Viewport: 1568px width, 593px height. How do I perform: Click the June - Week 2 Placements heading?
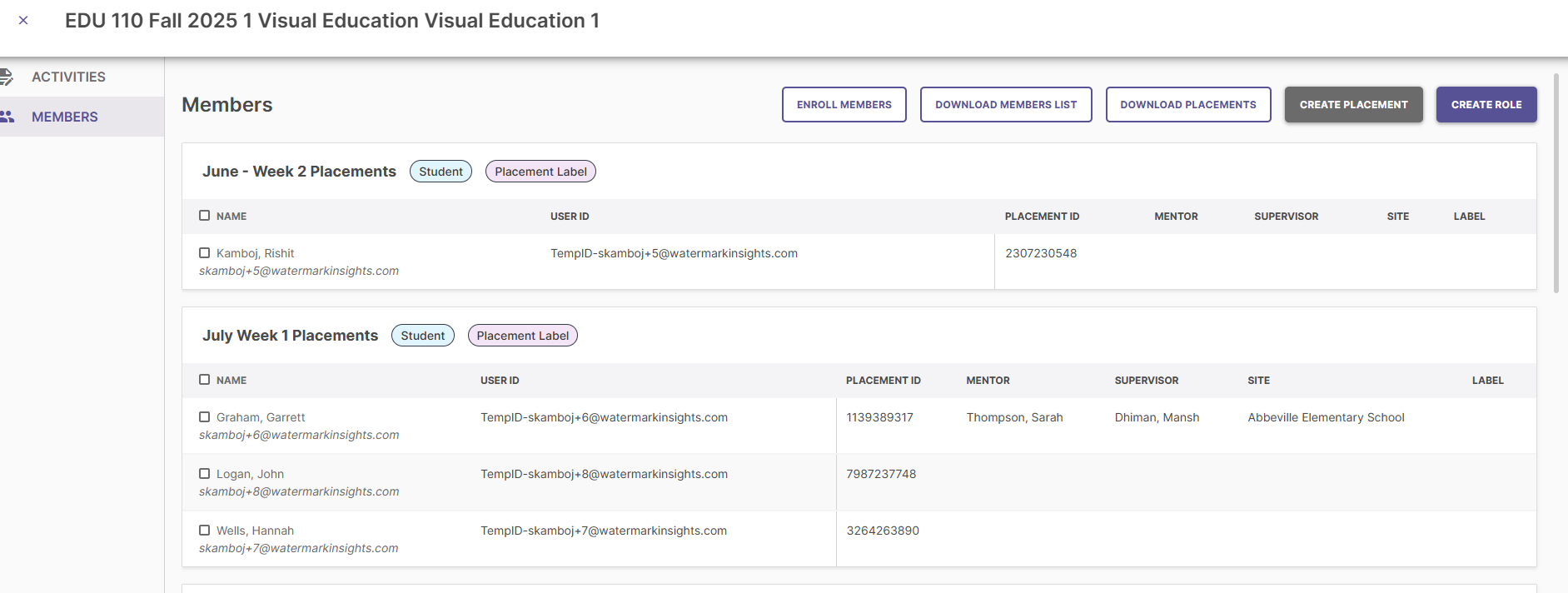click(299, 172)
